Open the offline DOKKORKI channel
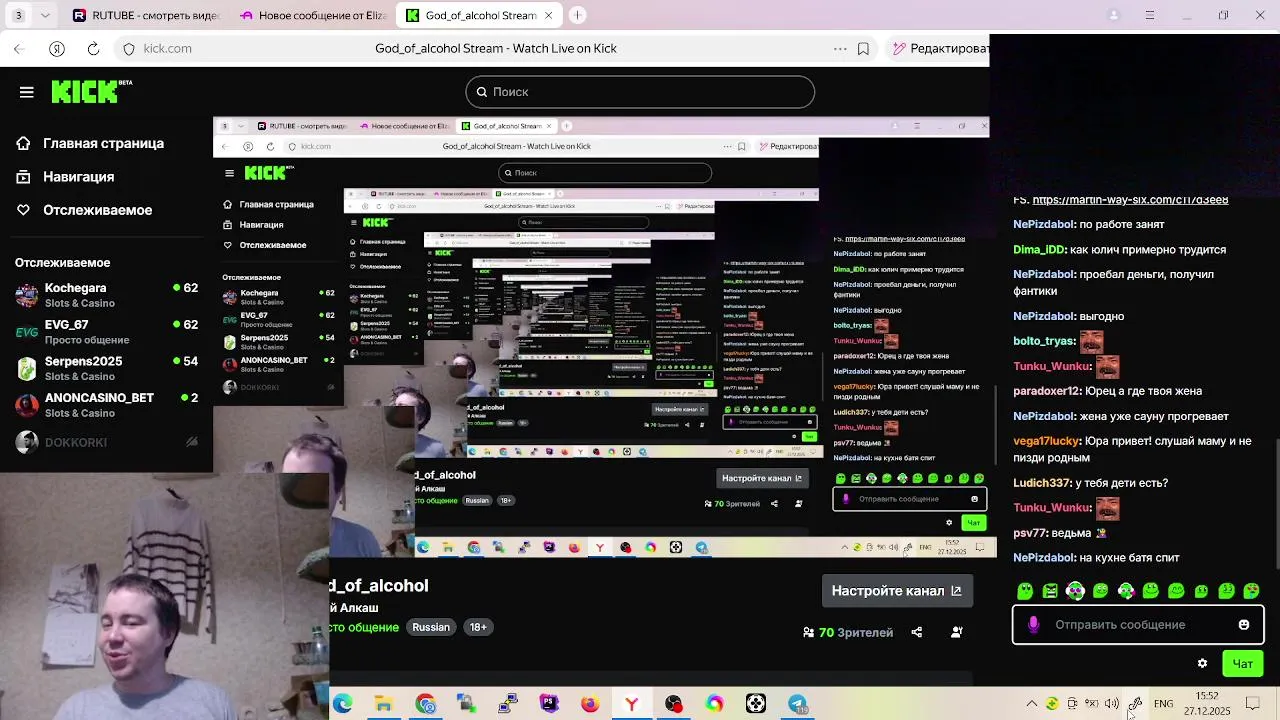The height and width of the screenshot is (720, 1280). [x=106, y=442]
